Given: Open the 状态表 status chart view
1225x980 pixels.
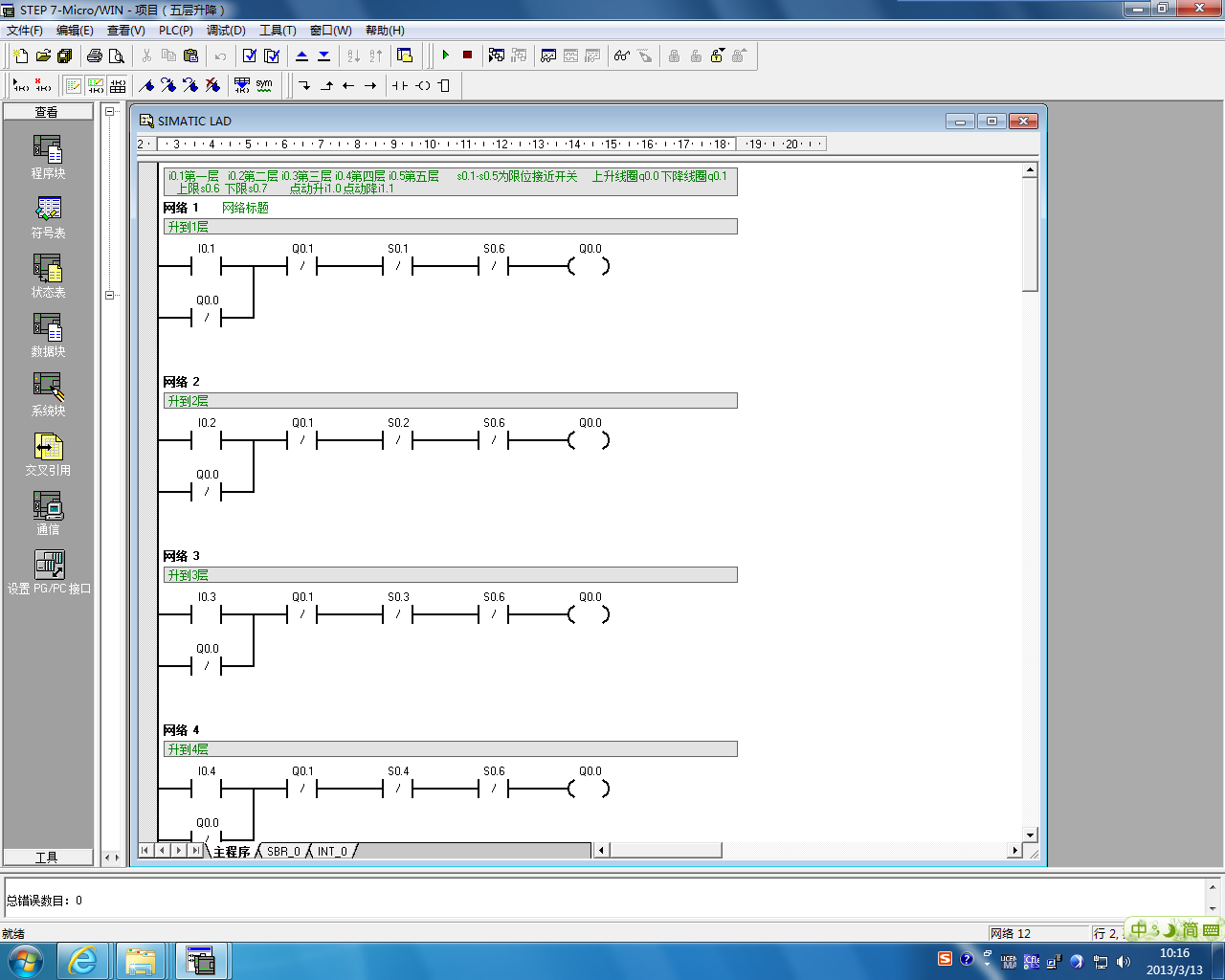Looking at the screenshot, I should (48, 277).
